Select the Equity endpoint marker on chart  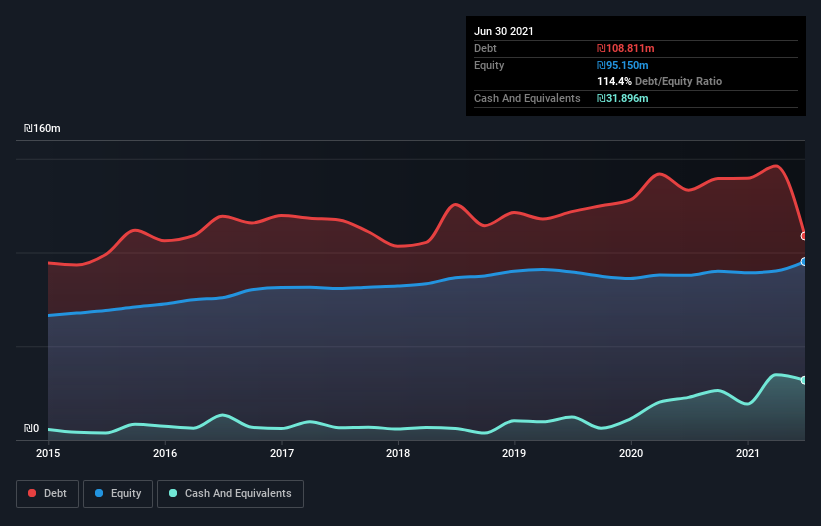pos(804,262)
